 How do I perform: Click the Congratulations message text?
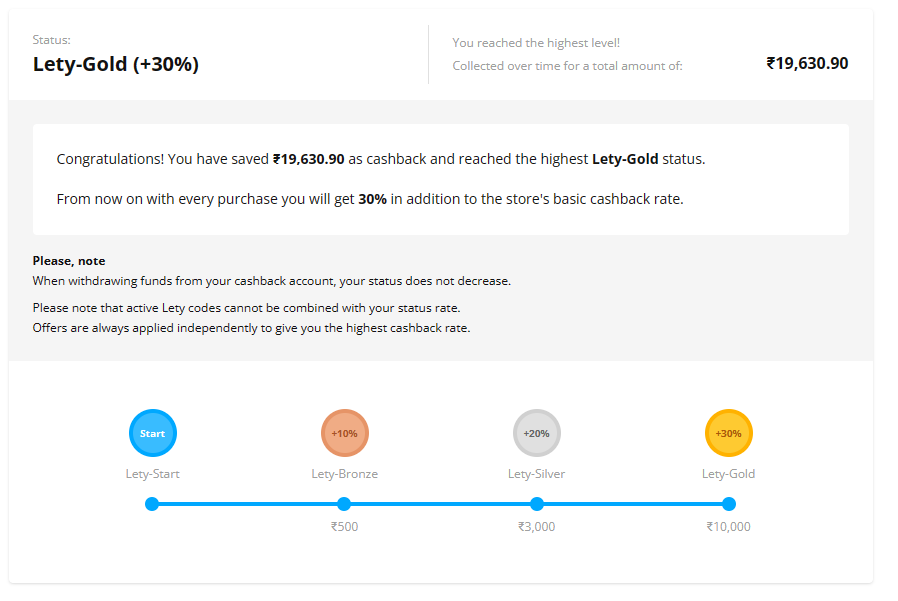(381, 159)
